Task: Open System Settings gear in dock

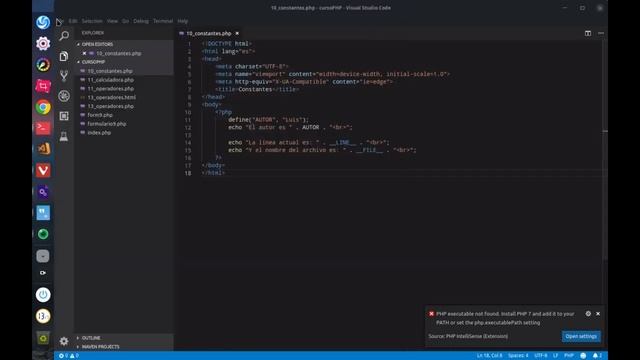Action: point(43,43)
